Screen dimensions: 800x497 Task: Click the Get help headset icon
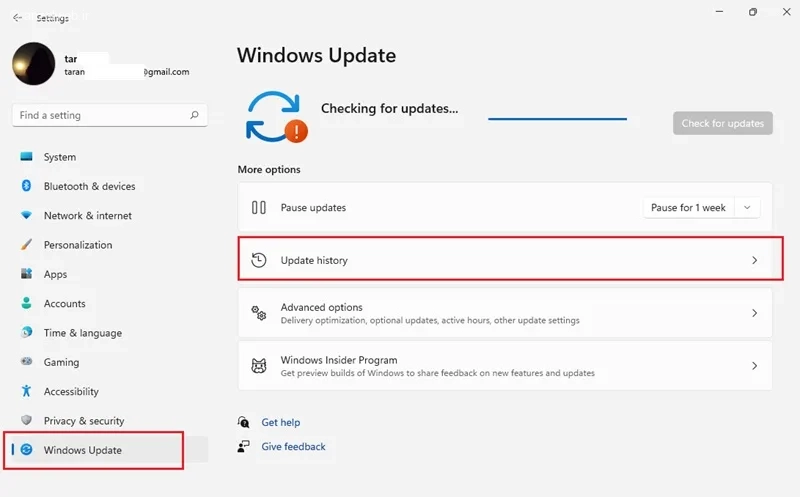(243, 422)
